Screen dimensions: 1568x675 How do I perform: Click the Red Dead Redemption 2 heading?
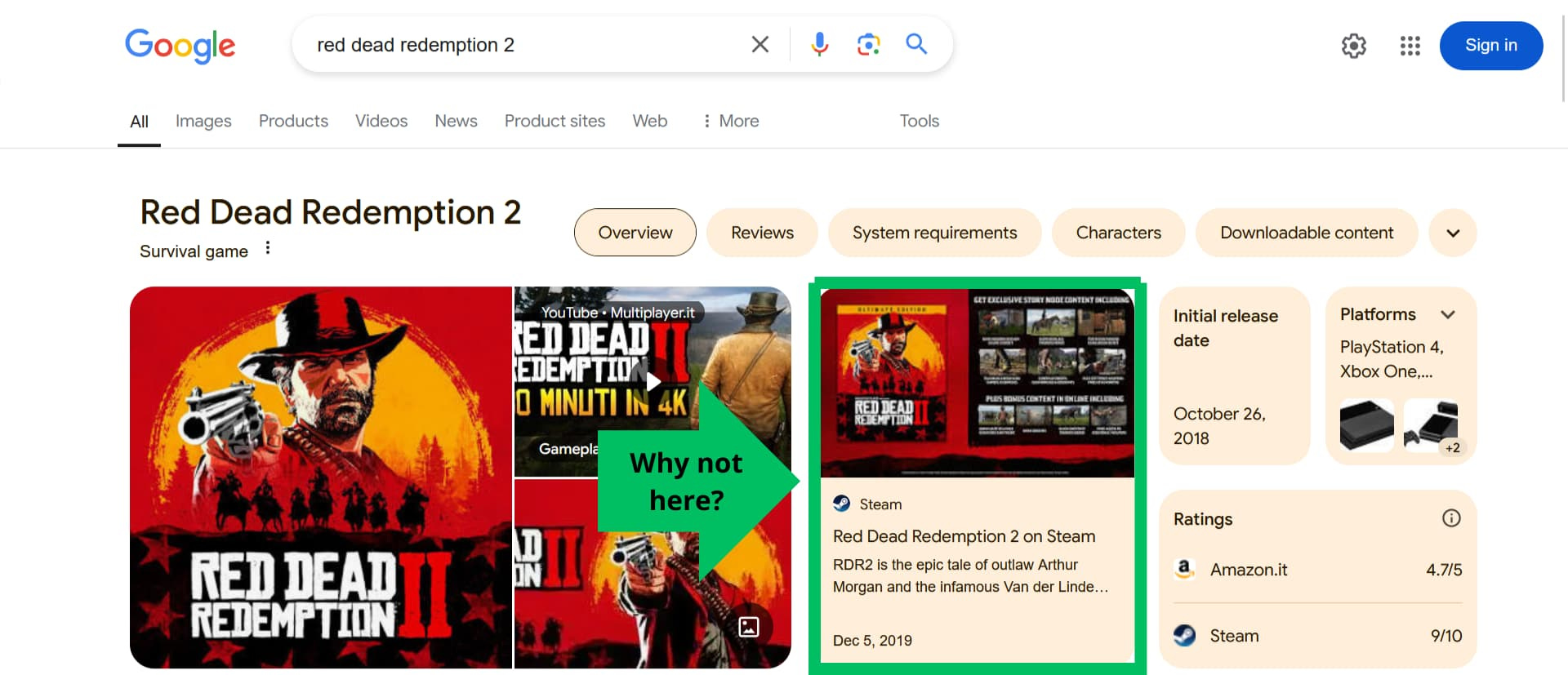click(330, 212)
